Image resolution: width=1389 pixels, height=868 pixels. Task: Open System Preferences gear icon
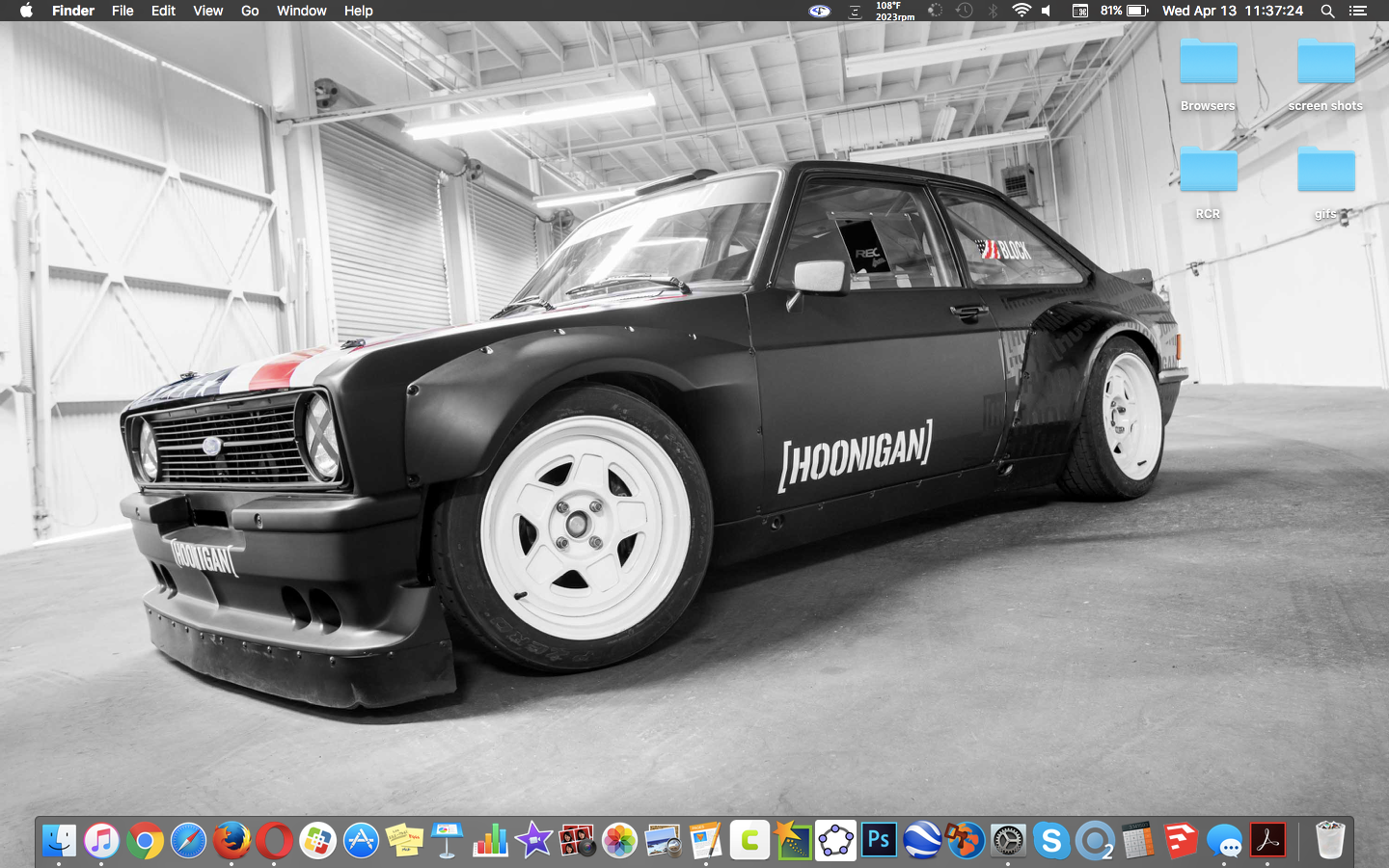pos(1008,840)
